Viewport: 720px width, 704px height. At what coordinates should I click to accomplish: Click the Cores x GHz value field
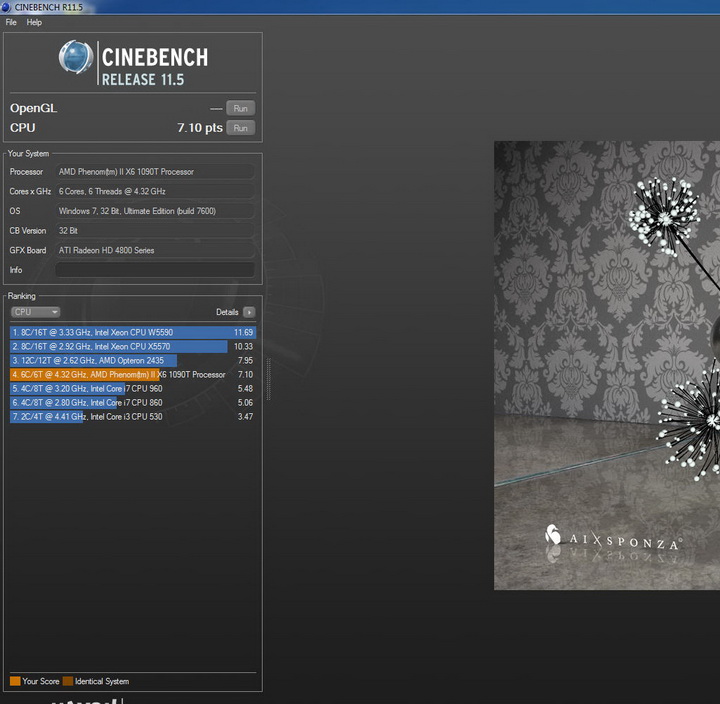[155, 191]
